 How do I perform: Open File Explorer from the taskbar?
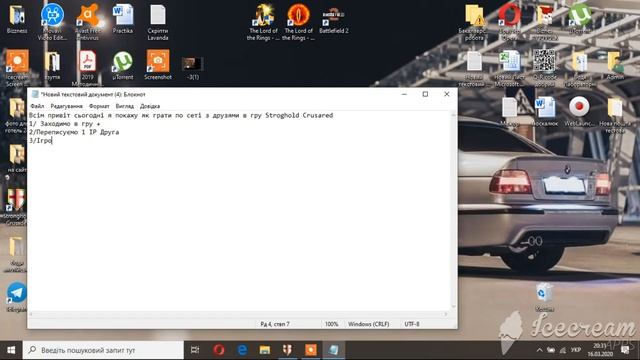point(265,350)
